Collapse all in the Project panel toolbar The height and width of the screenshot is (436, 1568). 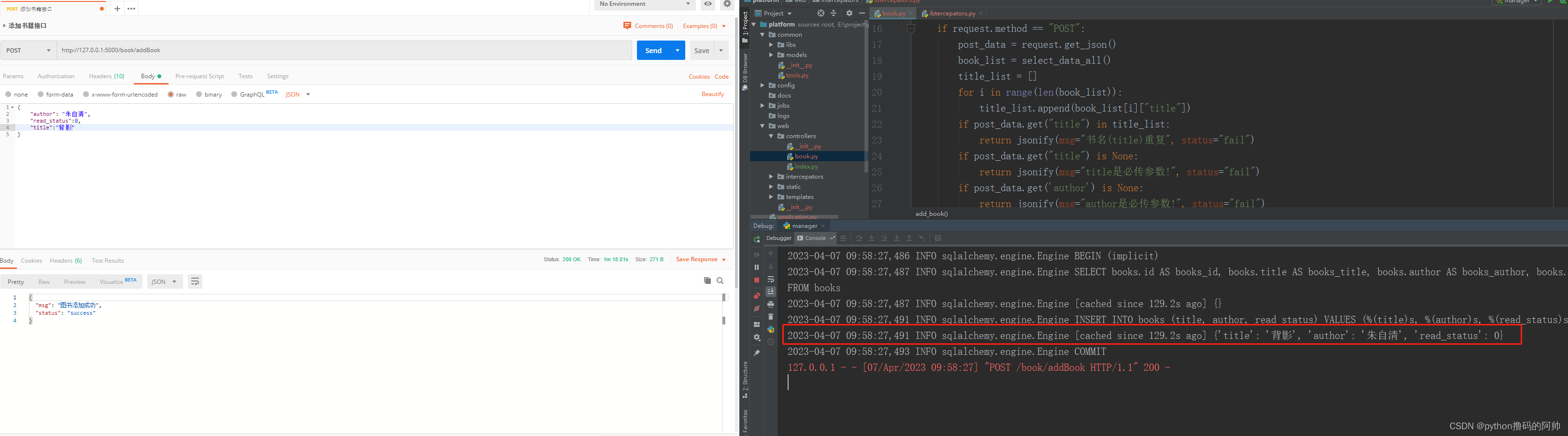coord(834,14)
